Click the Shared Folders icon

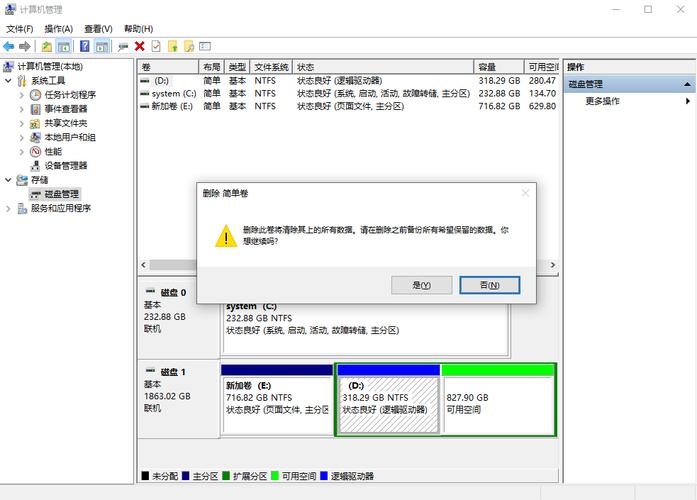pos(35,123)
